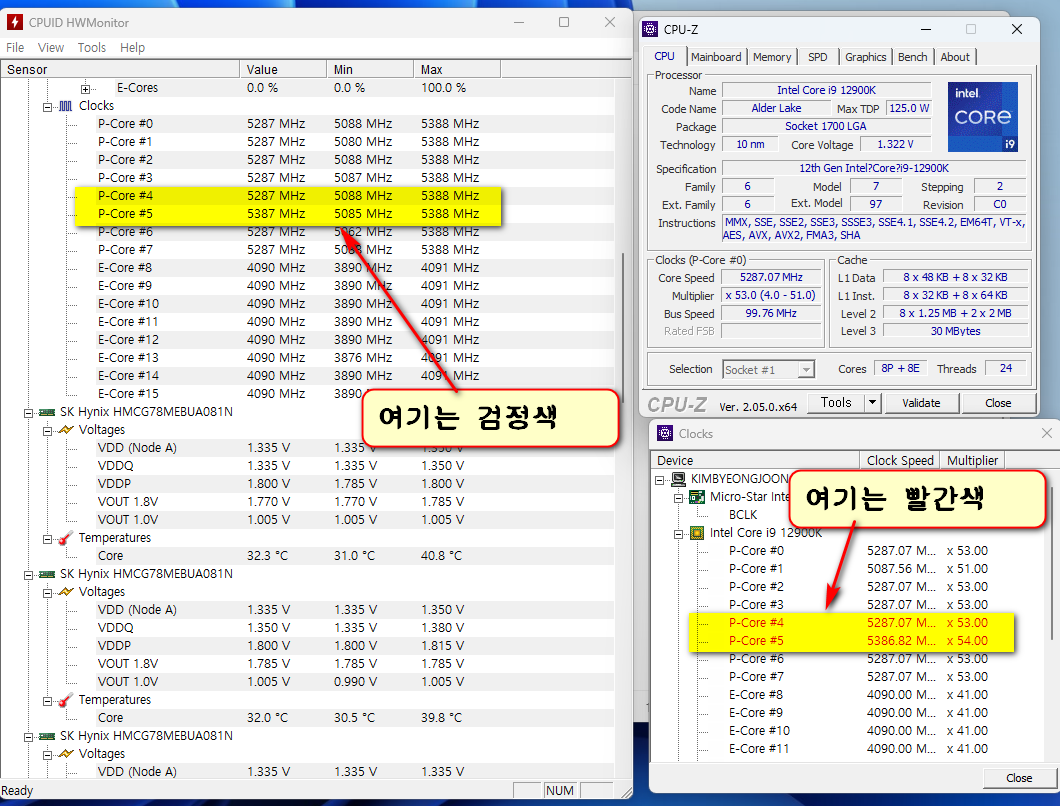Click the Max column header

coord(457,69)
